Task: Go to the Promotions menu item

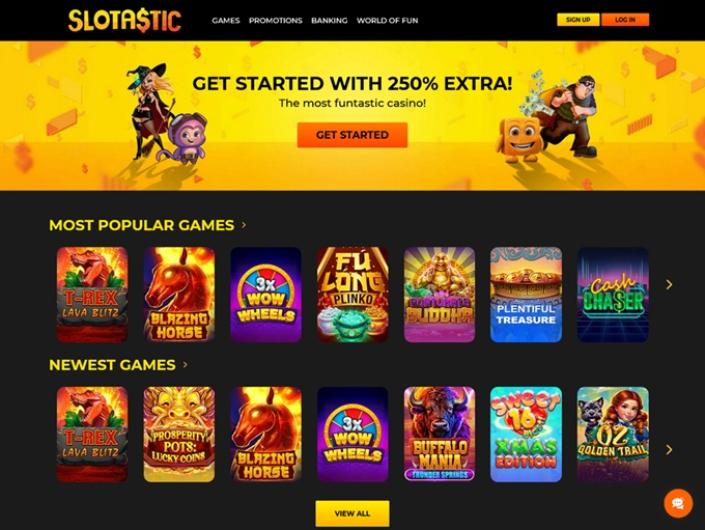Action: tap(275, 21)
